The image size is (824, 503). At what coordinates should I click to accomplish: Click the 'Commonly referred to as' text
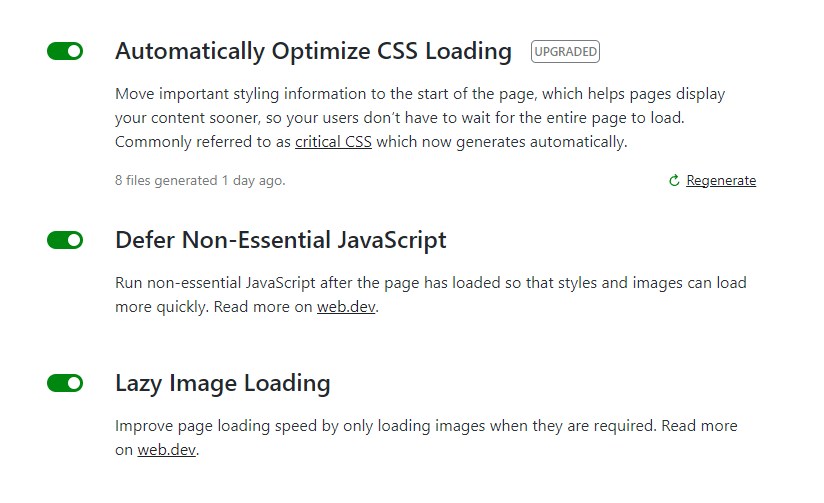[x=203, y=142]
